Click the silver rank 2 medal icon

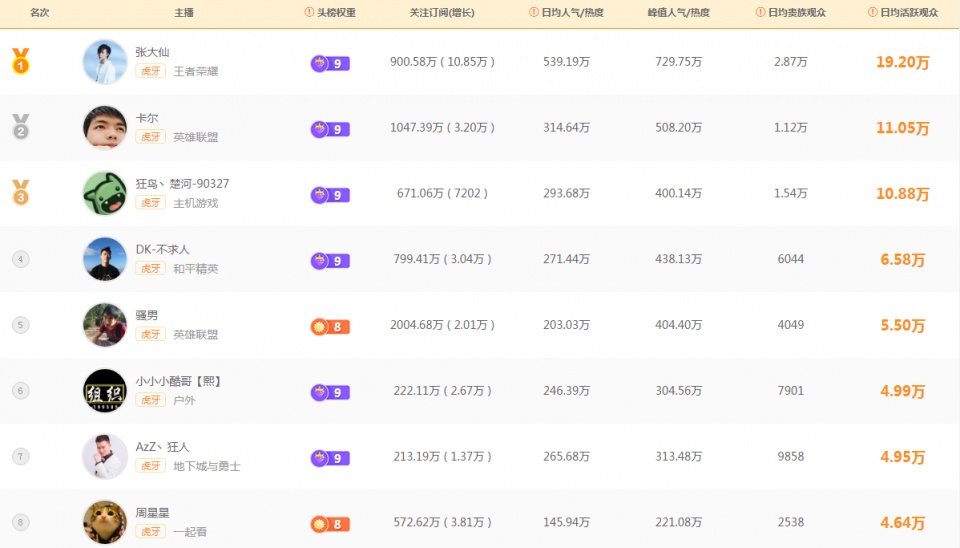pyautogui.click(x=21, y=127)
